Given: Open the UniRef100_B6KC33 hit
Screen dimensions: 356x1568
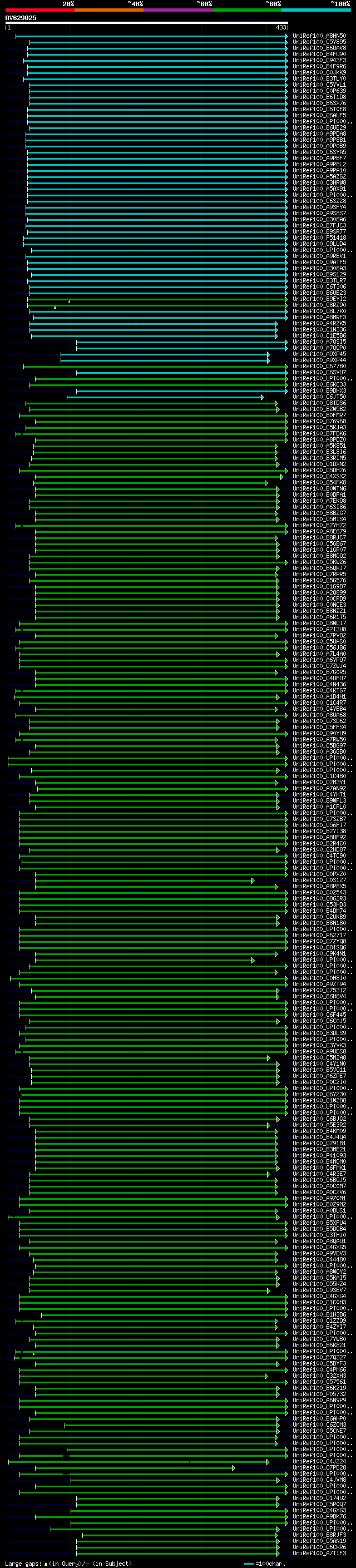Looking at the screenshot, I should coord(319,385).
